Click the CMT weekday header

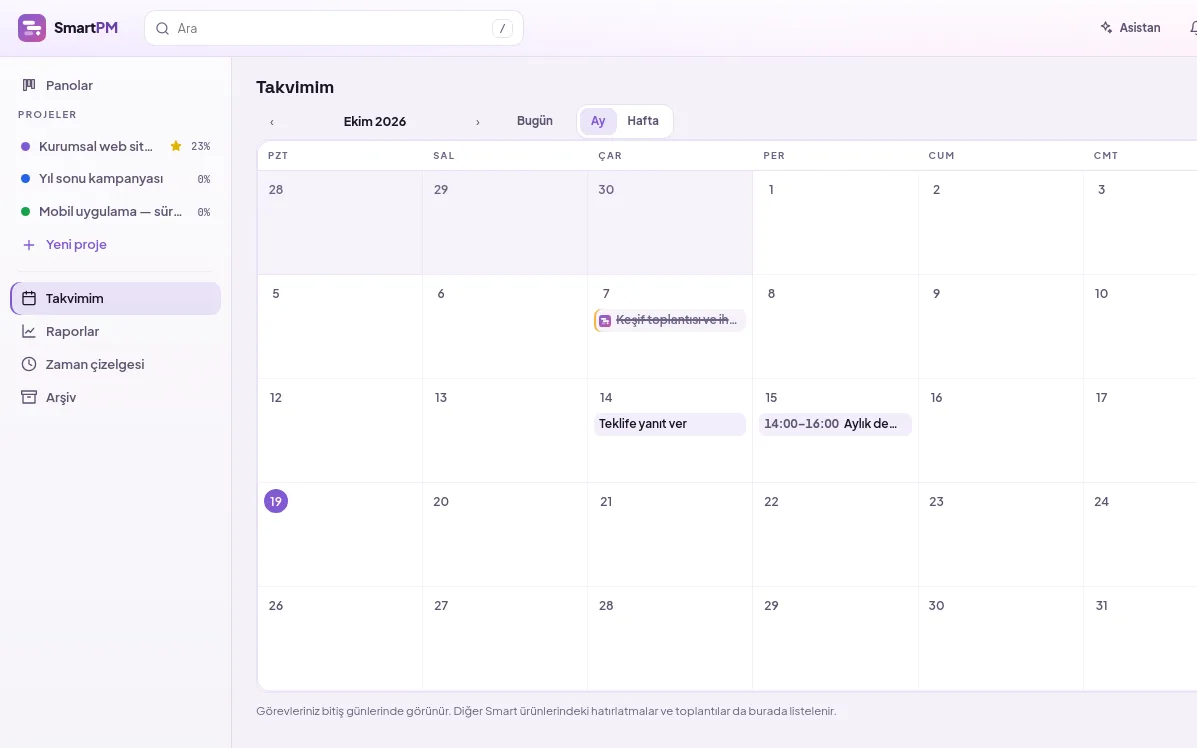[x=1105, y=155]
